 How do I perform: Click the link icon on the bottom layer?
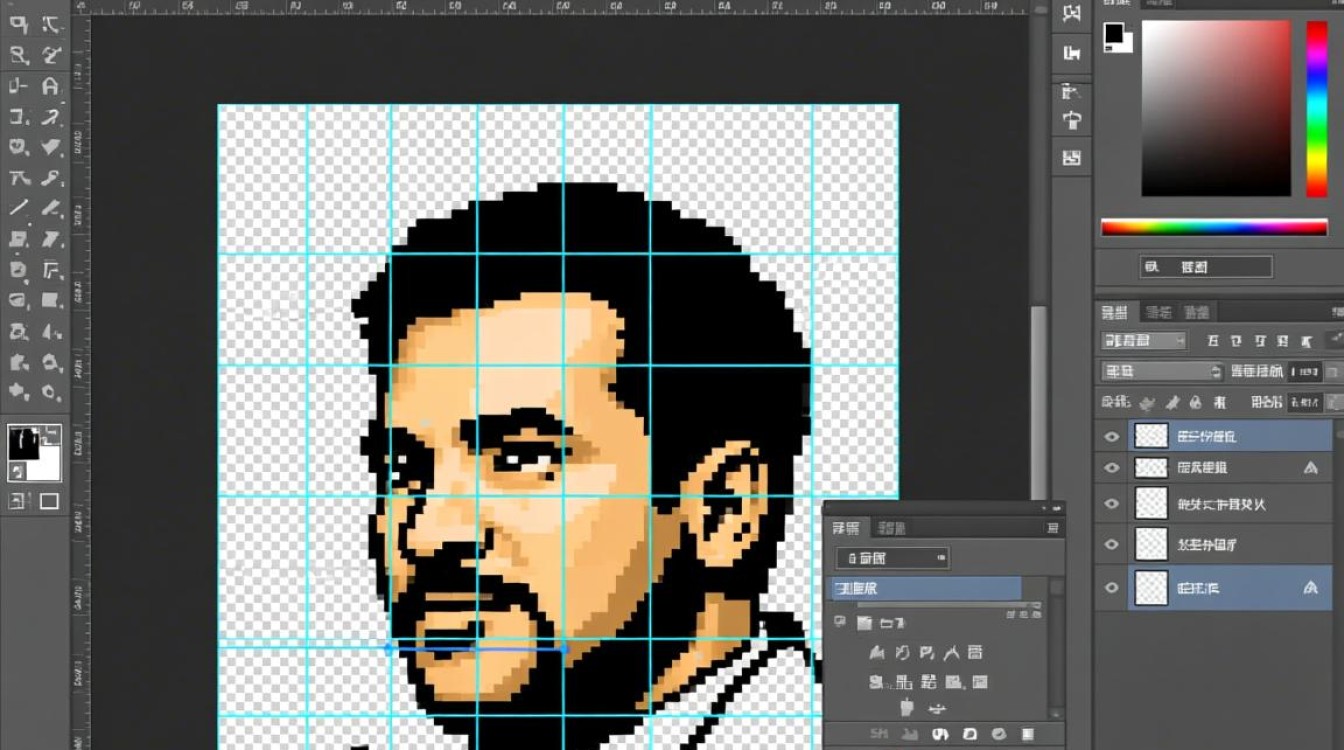click(1311, 588)
